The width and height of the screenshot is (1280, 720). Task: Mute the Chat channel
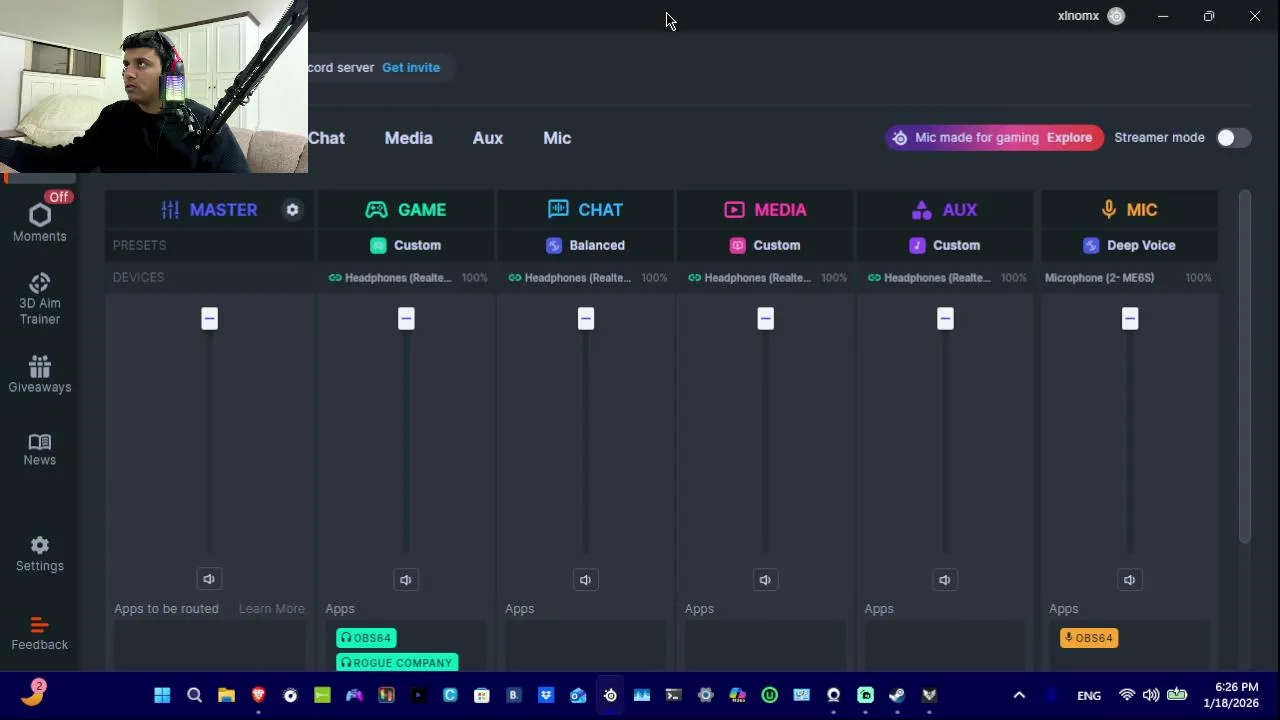coord(585,580)
